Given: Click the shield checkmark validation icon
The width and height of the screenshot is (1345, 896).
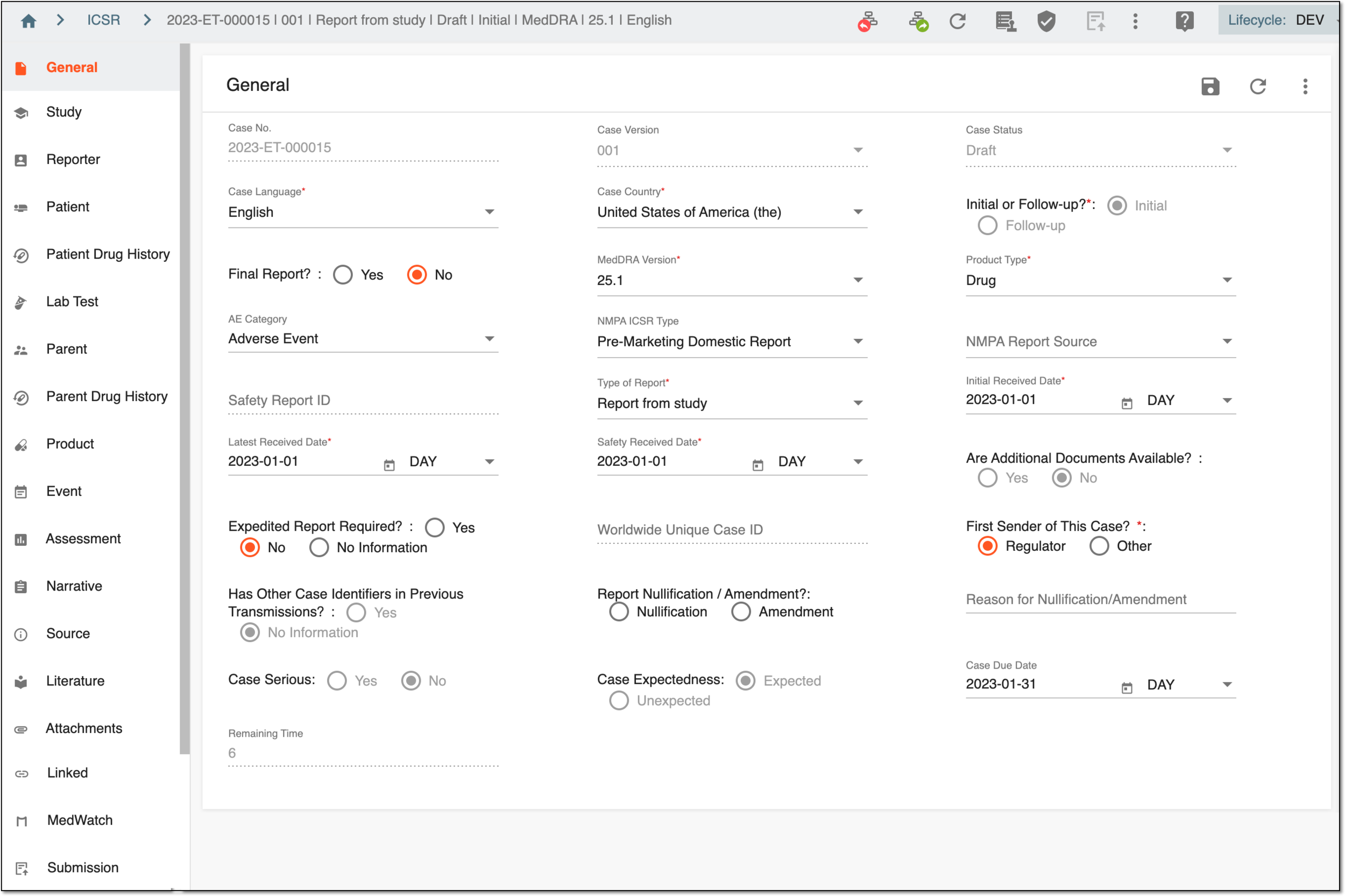Looking at the screenshot, I should pos(1046,21).
